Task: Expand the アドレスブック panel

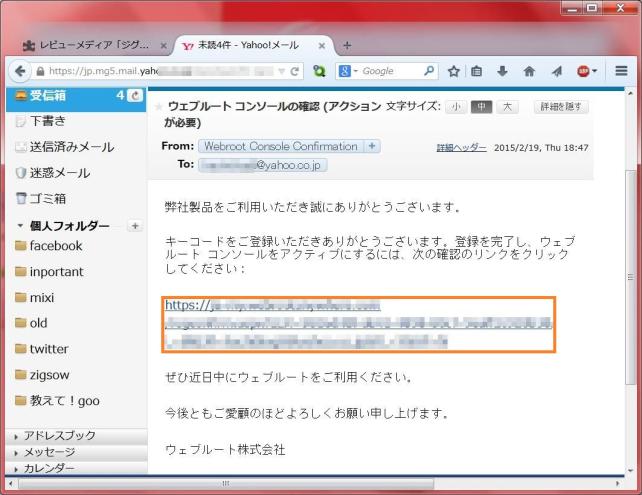Action: pyautogui.click(x=77, y=436)
